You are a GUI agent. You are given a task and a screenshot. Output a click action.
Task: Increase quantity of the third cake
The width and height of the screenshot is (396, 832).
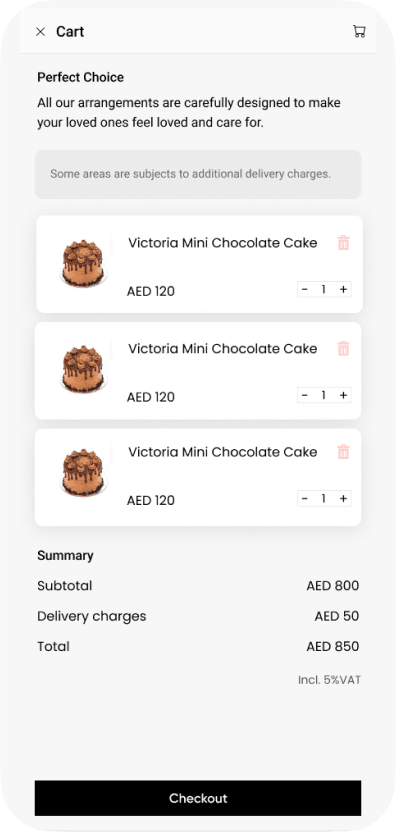pyautogui.click(x=343, y=499)
